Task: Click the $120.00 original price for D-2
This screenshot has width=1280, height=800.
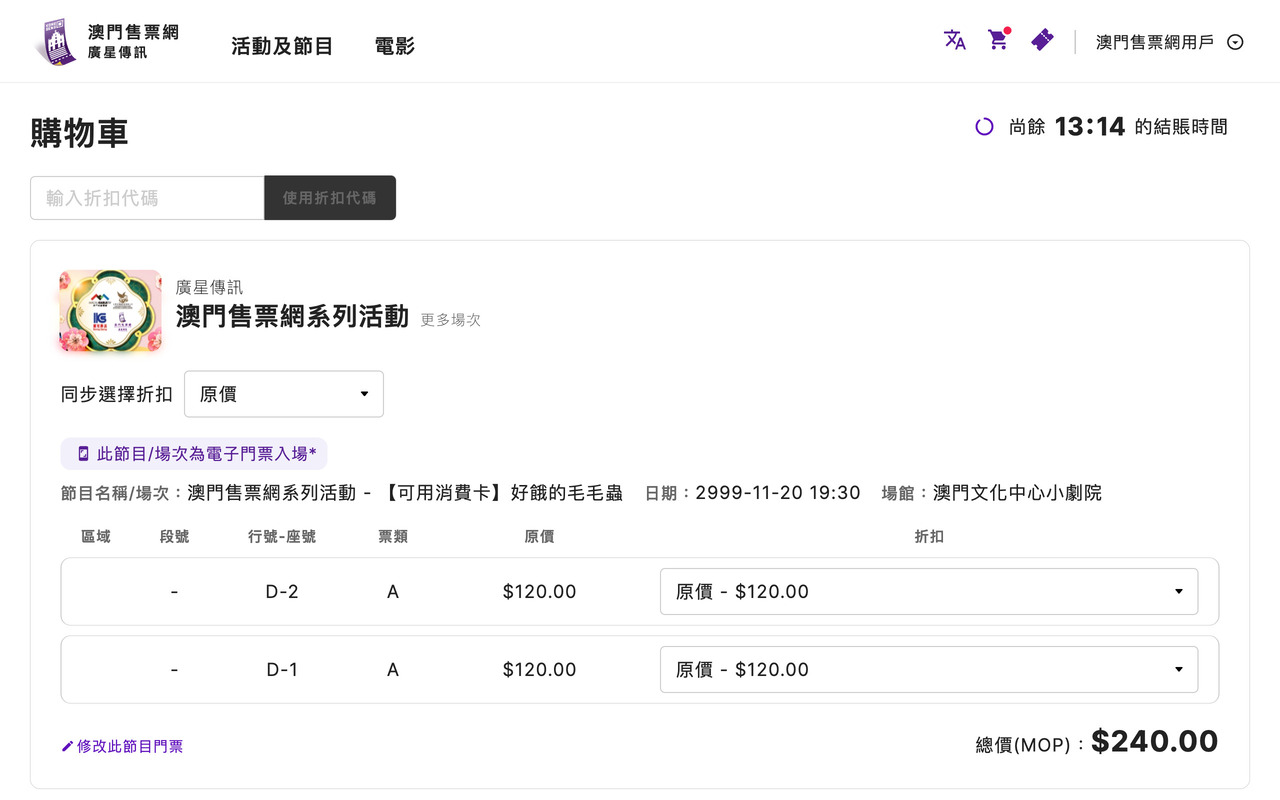Action: coord(540,592)
